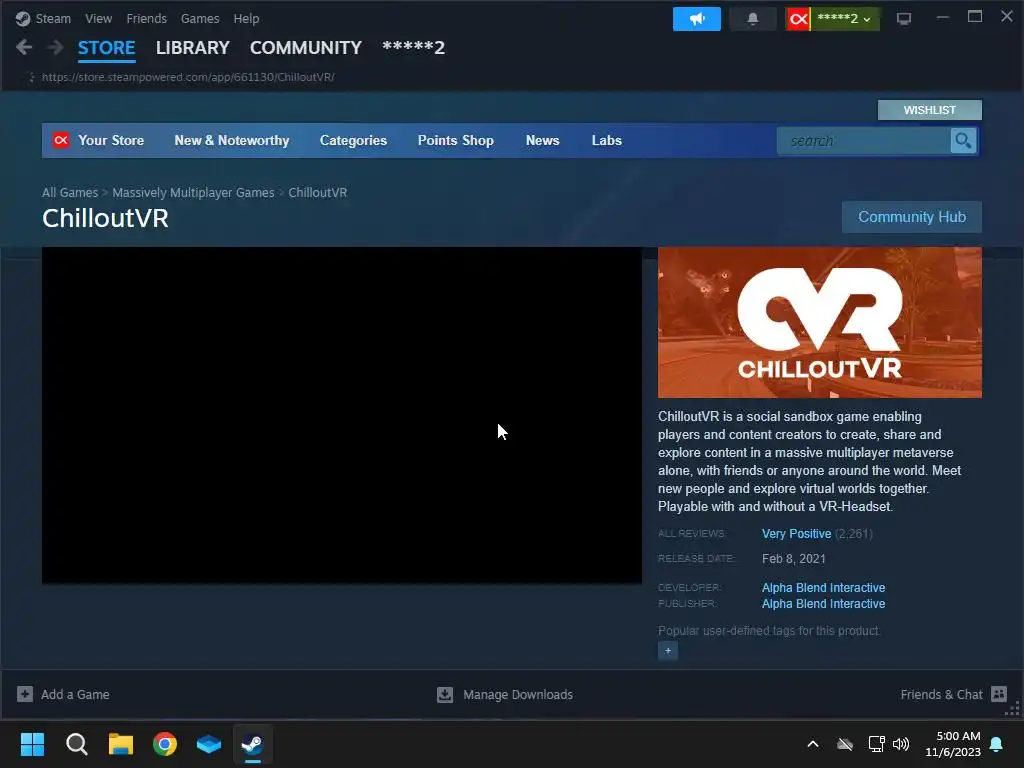This screenshot has width=1024, height=768.
Task: Click the Your Store logo icon
Action: pos(61,140)
